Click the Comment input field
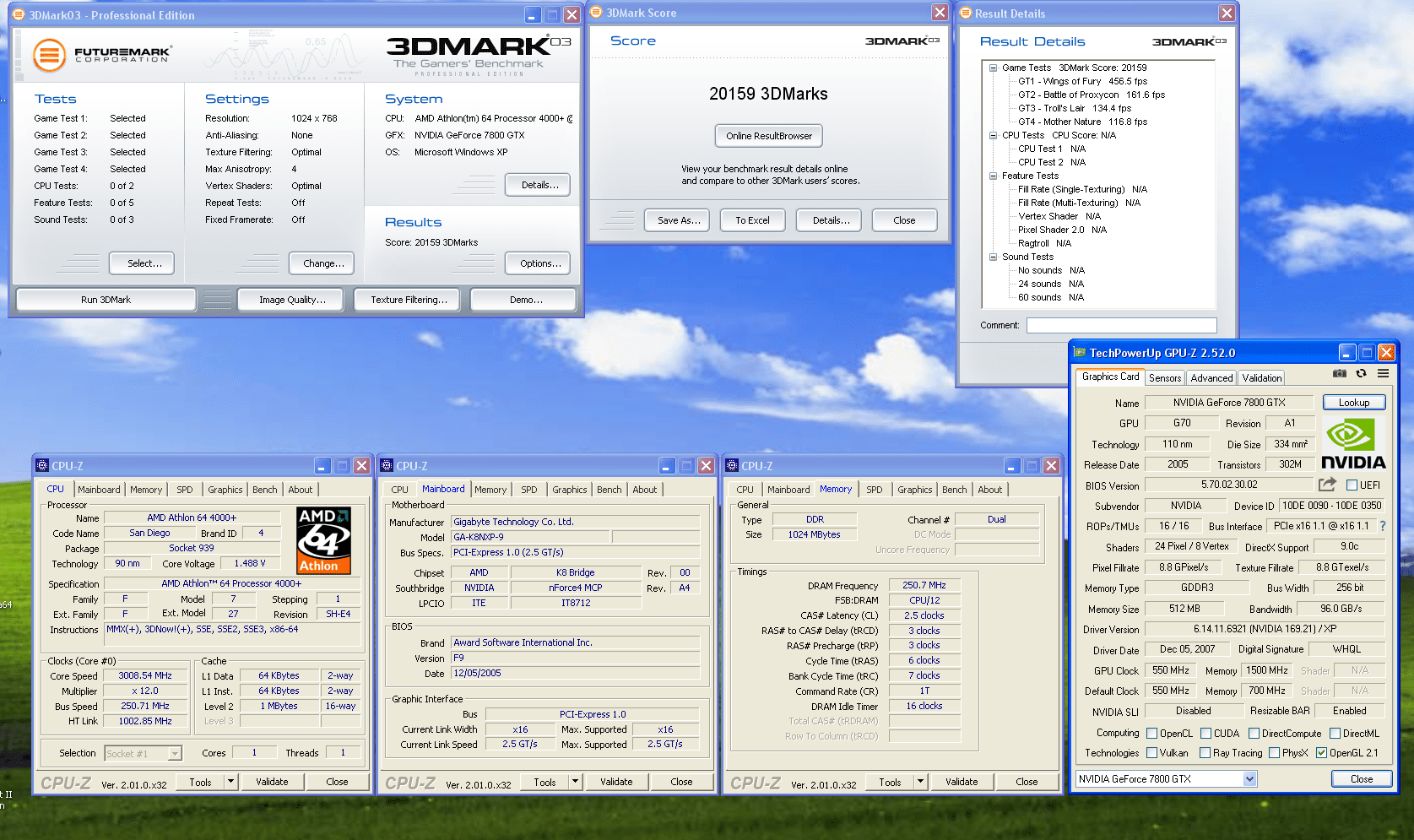The image size is (1414, 840). point(1121,325)
